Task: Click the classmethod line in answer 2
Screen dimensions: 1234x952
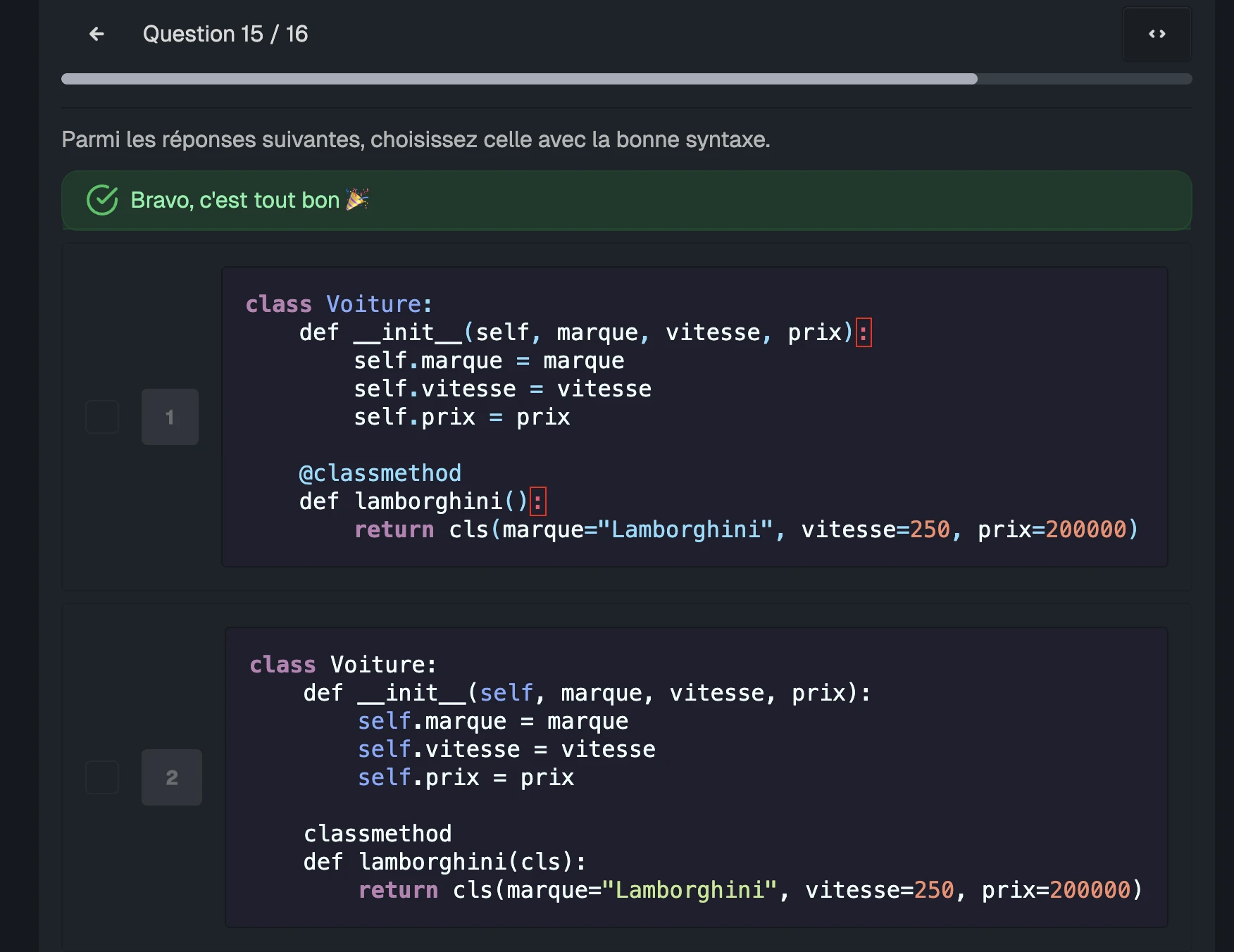Action: click(x=378, y=834)
